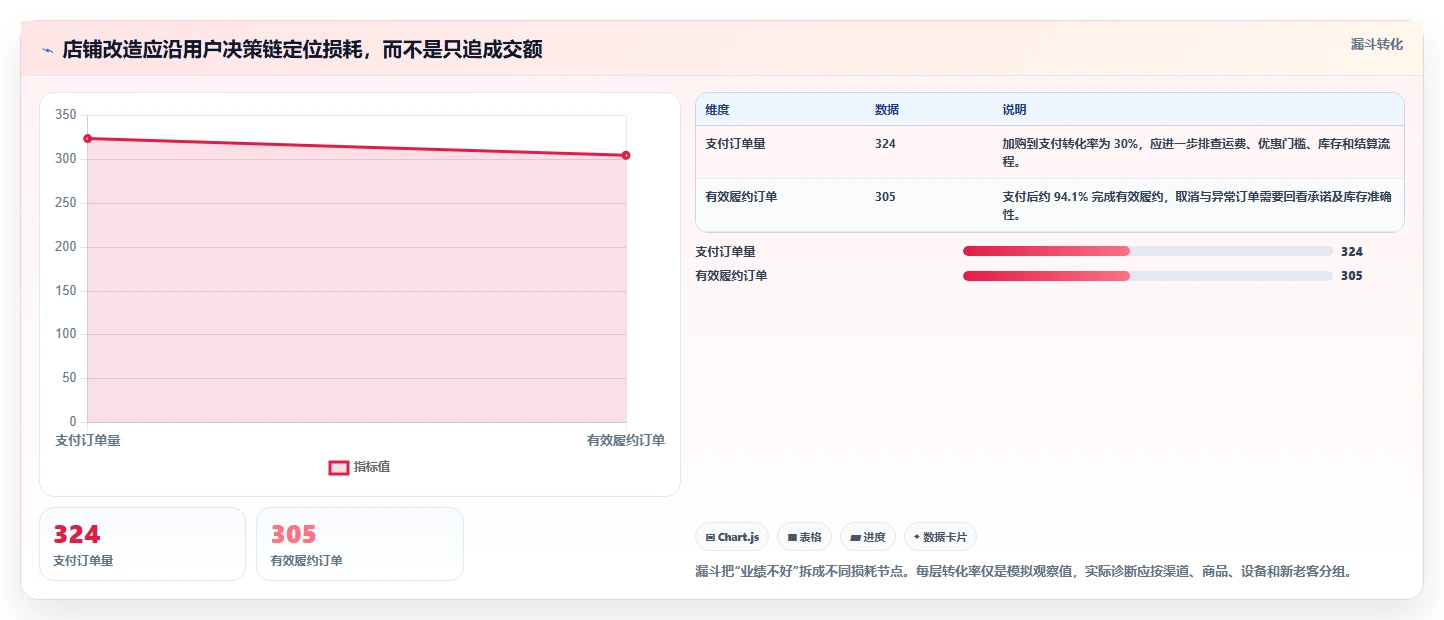Image resolution: width=1444 pixels, height=620 pixels.
Task: Click the 数据 column header
Action: (886, 110)
